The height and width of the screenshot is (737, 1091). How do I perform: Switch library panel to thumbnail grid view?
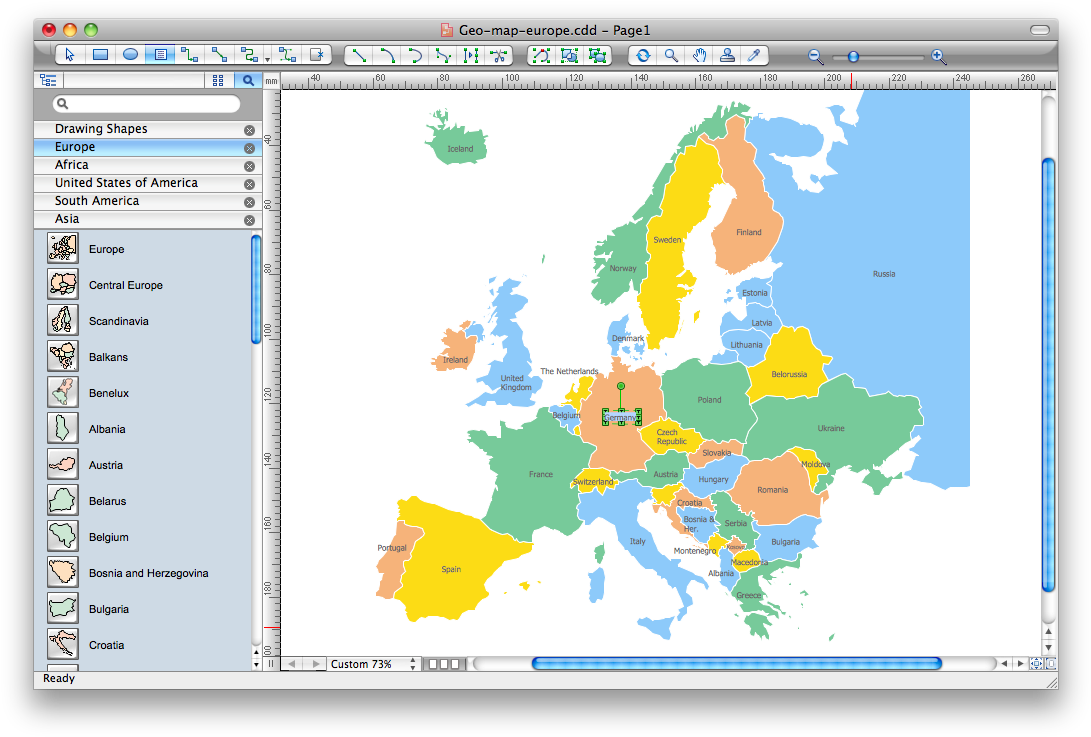coord(218,80)
